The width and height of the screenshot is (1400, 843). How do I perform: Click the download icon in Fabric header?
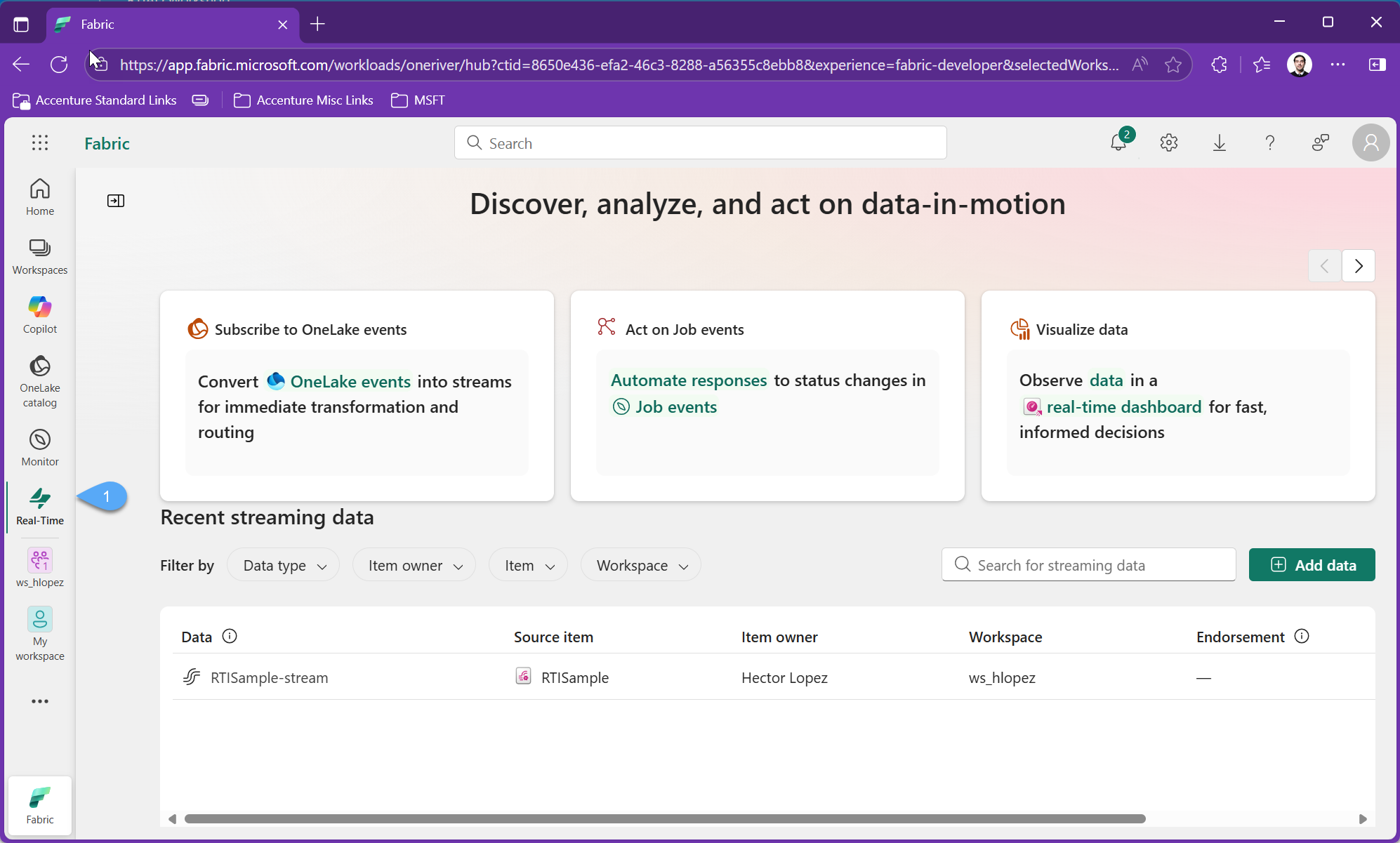tap(1220, 142)
